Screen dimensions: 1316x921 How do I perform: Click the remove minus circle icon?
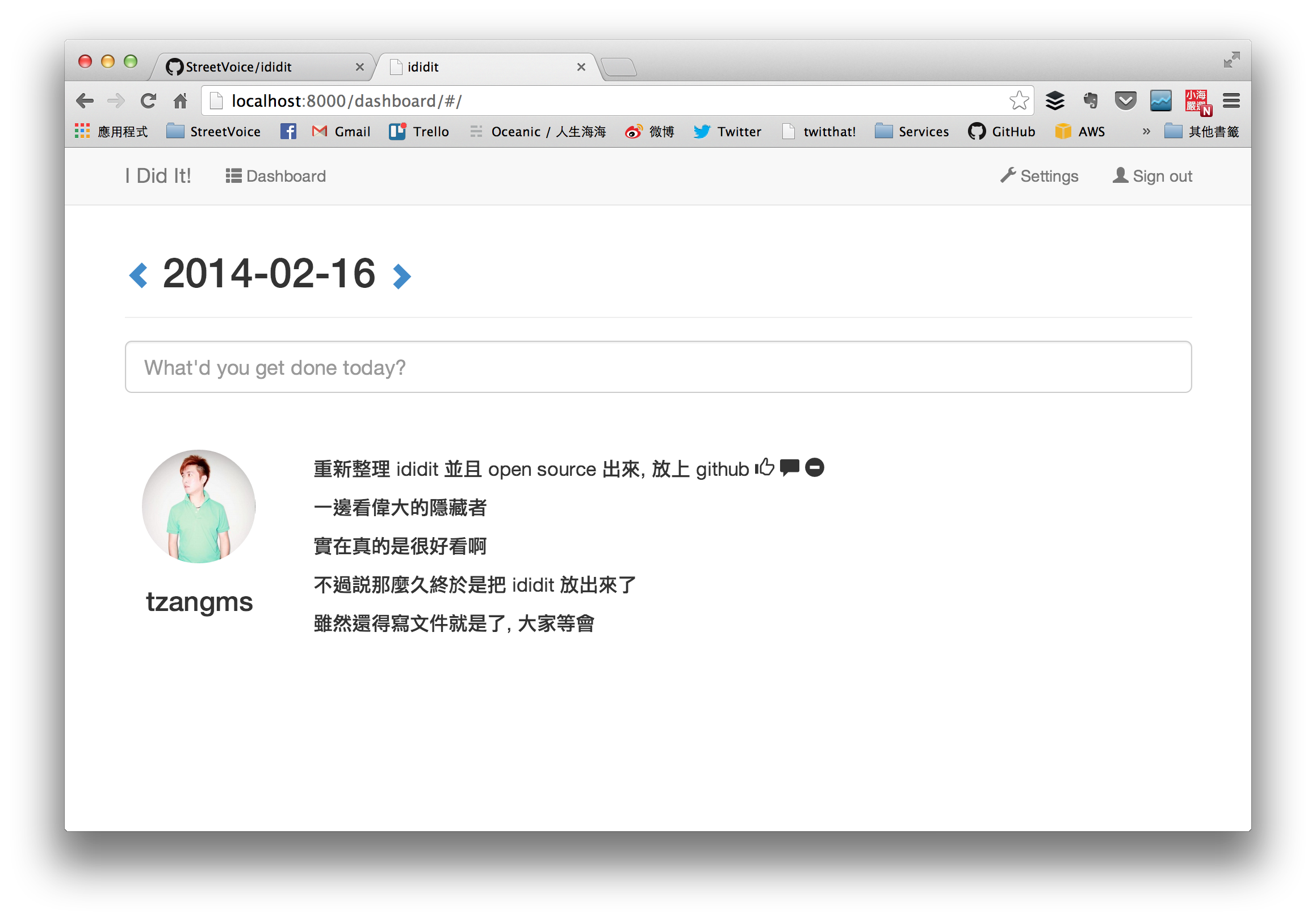[x=815, y=468]
